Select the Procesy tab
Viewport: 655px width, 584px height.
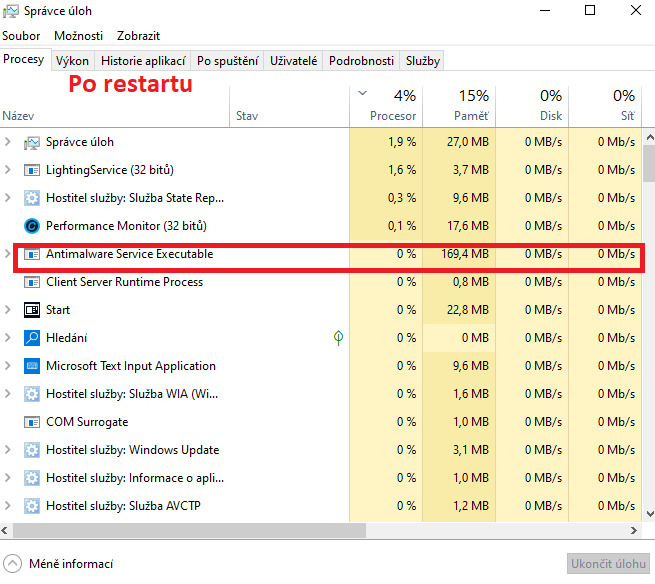(24, 60)
